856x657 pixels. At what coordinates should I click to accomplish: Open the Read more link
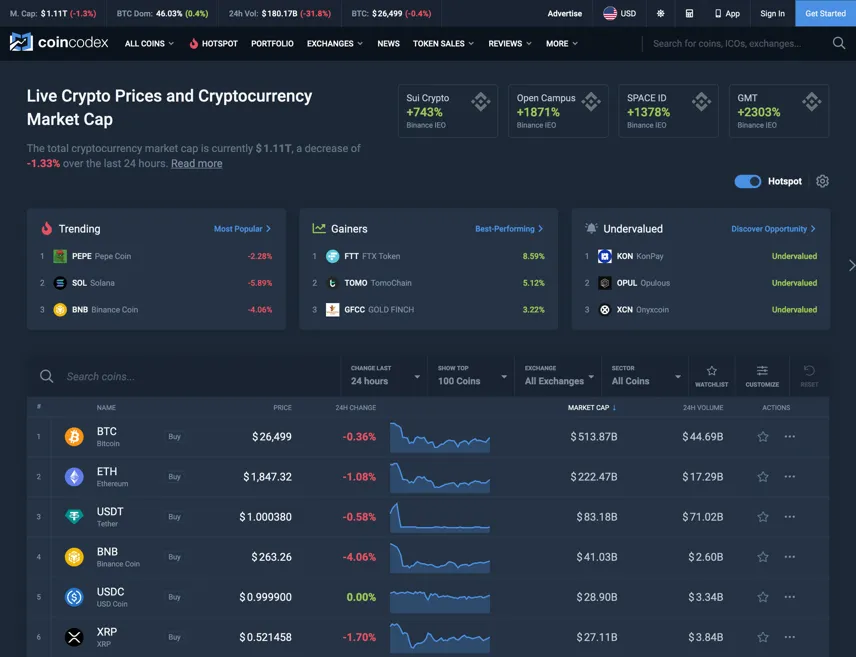[197, 163]
